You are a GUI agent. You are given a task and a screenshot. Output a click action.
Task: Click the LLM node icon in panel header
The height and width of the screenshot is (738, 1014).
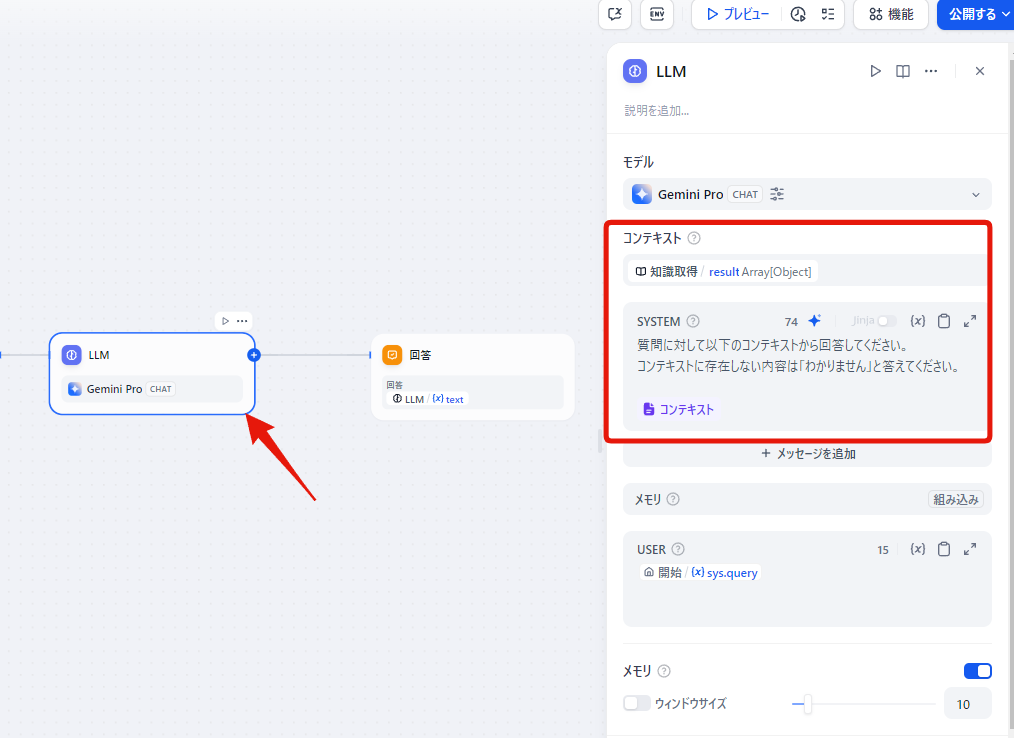click(634, 71)
